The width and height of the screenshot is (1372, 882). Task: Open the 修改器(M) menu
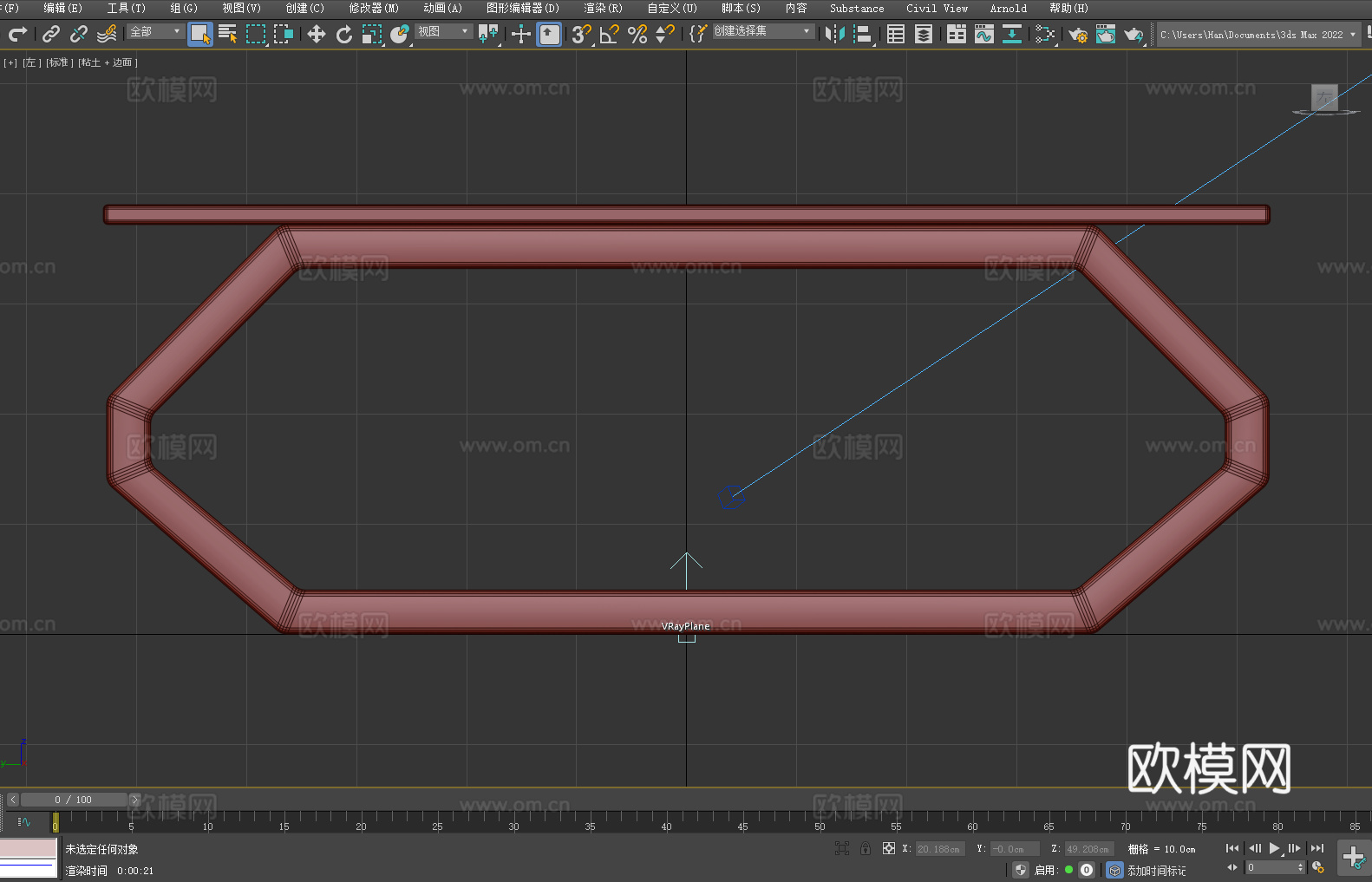pyautogui.click(x=374, y=8)
